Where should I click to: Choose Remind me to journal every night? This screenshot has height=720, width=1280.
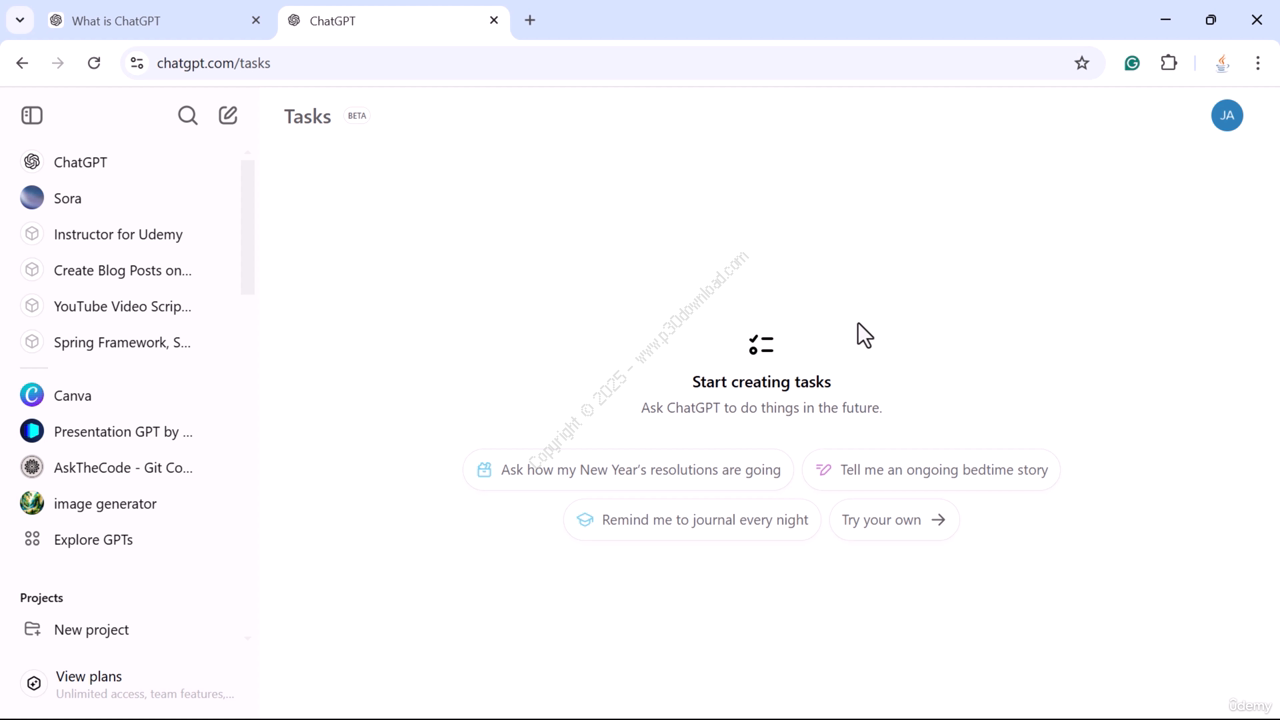pyautogui.click(x=692, y=519)
